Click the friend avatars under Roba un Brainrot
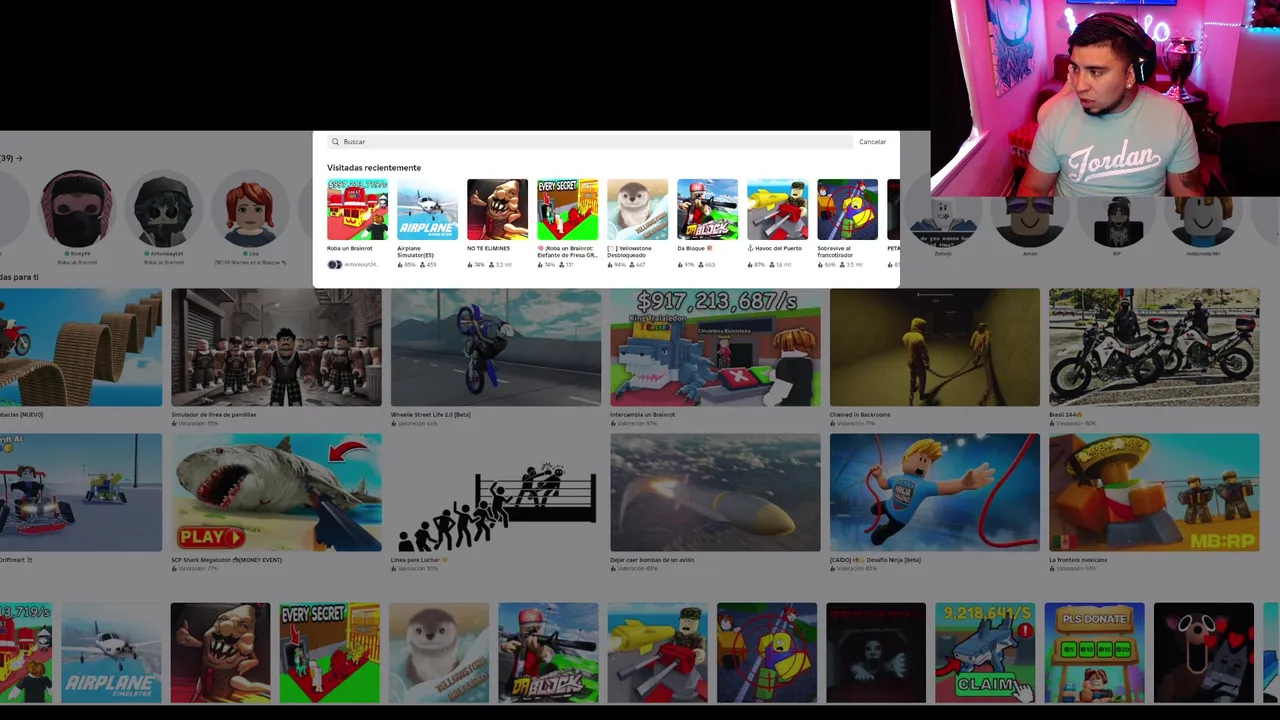 pos(335,265)
